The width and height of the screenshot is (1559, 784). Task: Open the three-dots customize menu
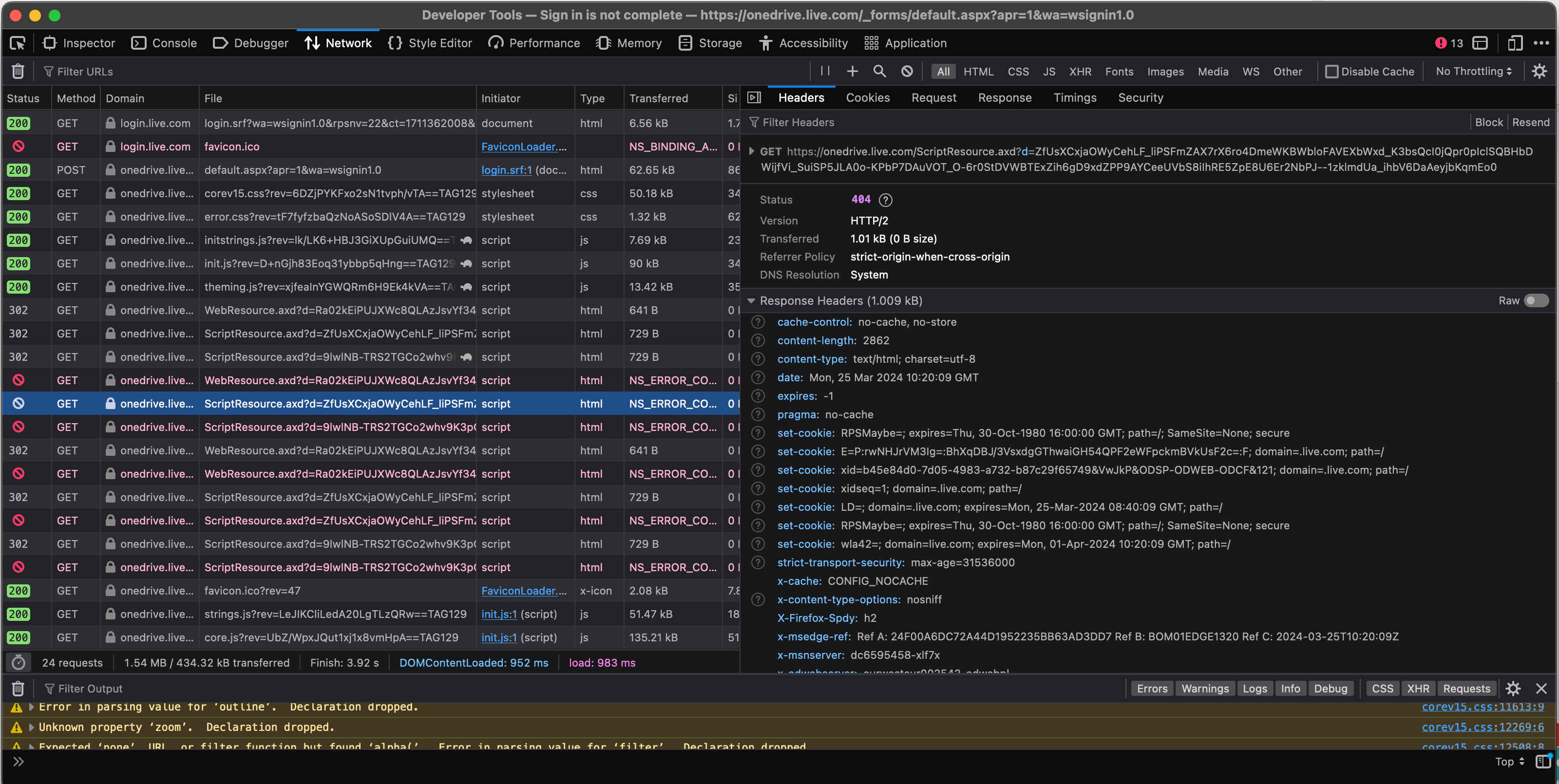tap(1541, 43)
